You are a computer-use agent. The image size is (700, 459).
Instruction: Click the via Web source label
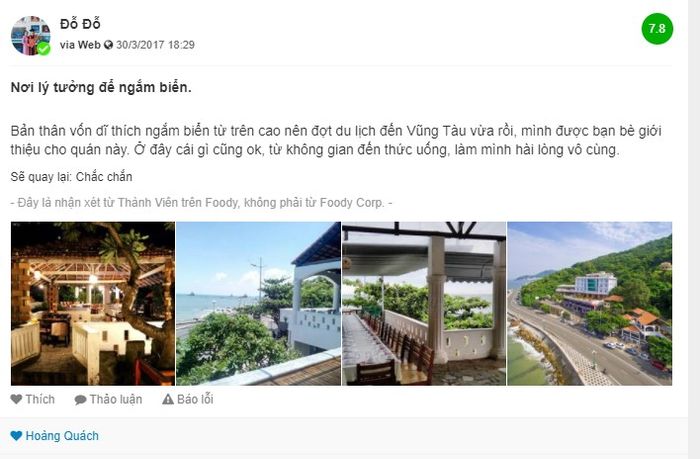[80, 45]
